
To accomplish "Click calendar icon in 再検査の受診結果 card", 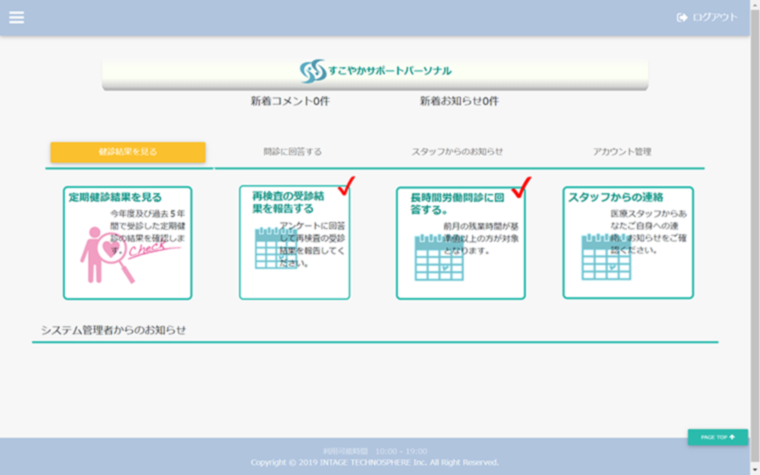I will [273, 249].
